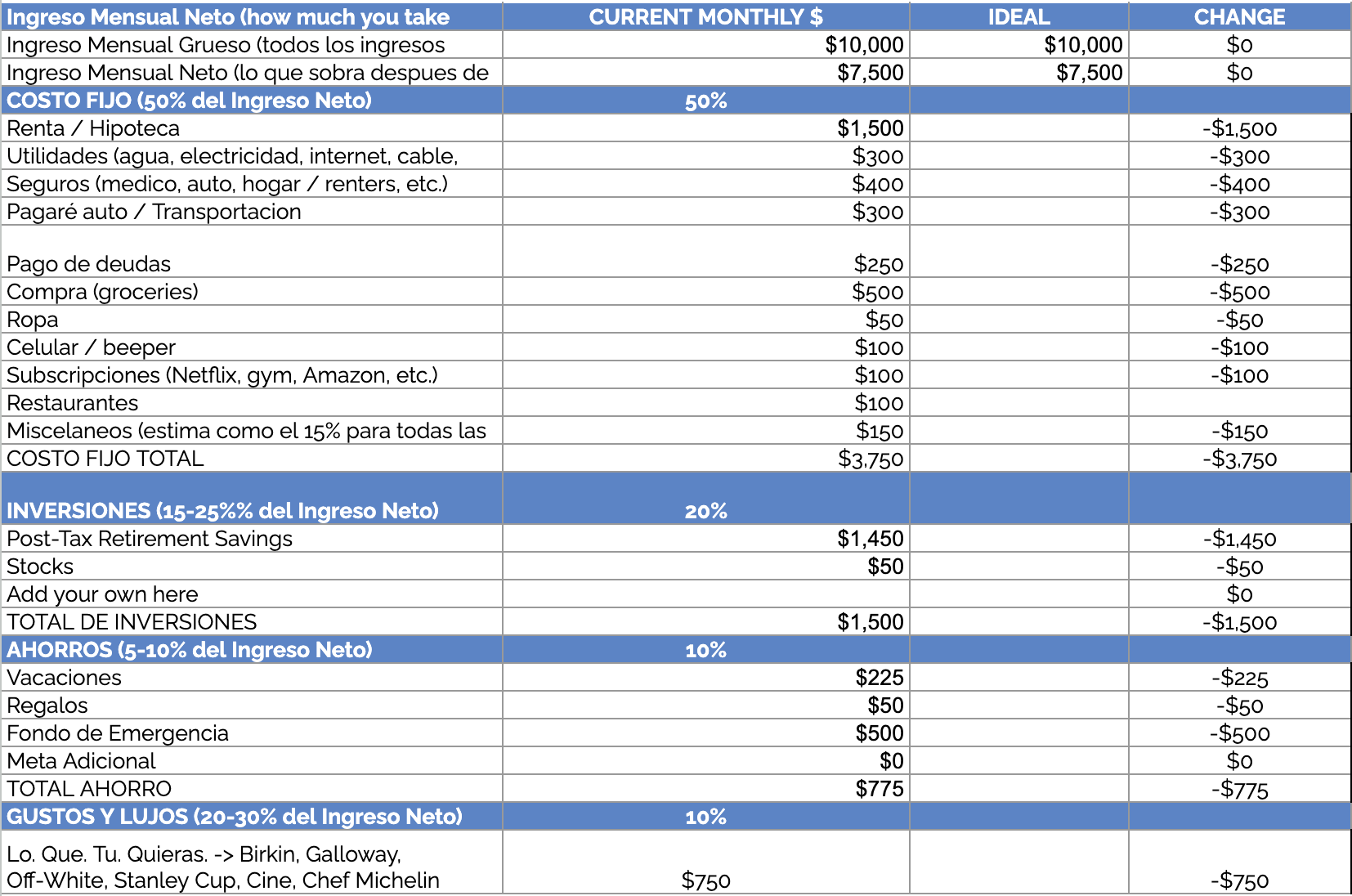Select the Ingreso Mensual Grueso row label
The image size is (1352, 896).
[226, 45]
